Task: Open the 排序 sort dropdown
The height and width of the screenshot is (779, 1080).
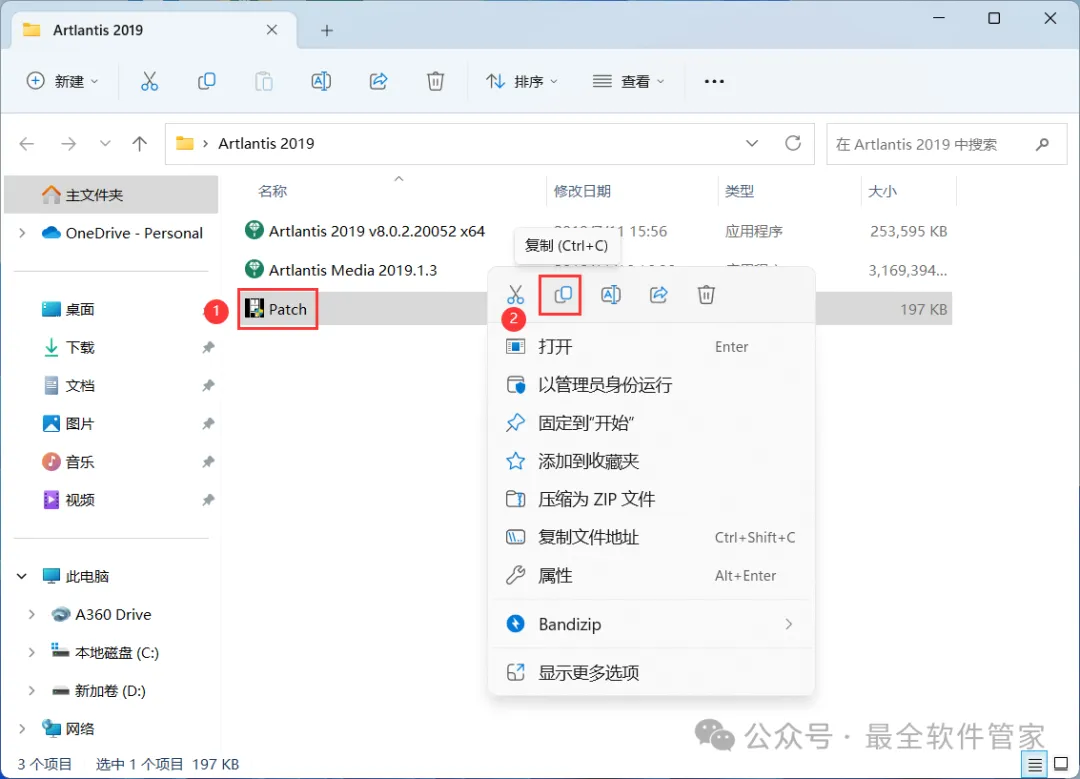Action: pyautogui.click(x=522, y=81)
